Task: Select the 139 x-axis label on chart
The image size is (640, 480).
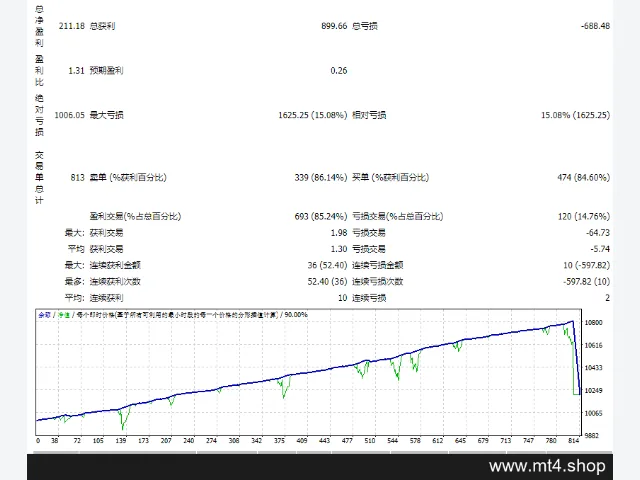Action: [x=121, y=440]
